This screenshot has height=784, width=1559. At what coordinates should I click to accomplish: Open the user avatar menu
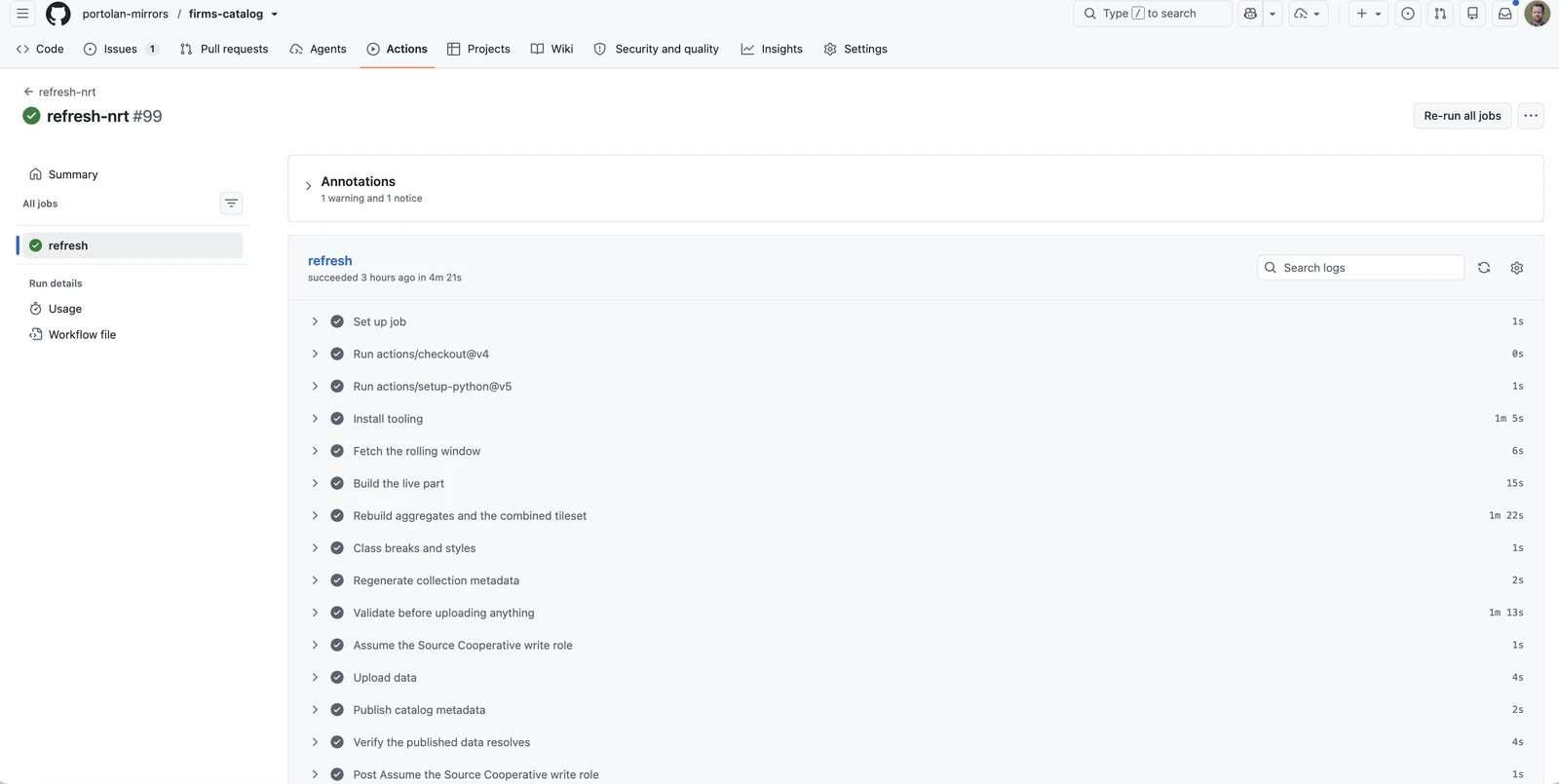(1537, 14)
